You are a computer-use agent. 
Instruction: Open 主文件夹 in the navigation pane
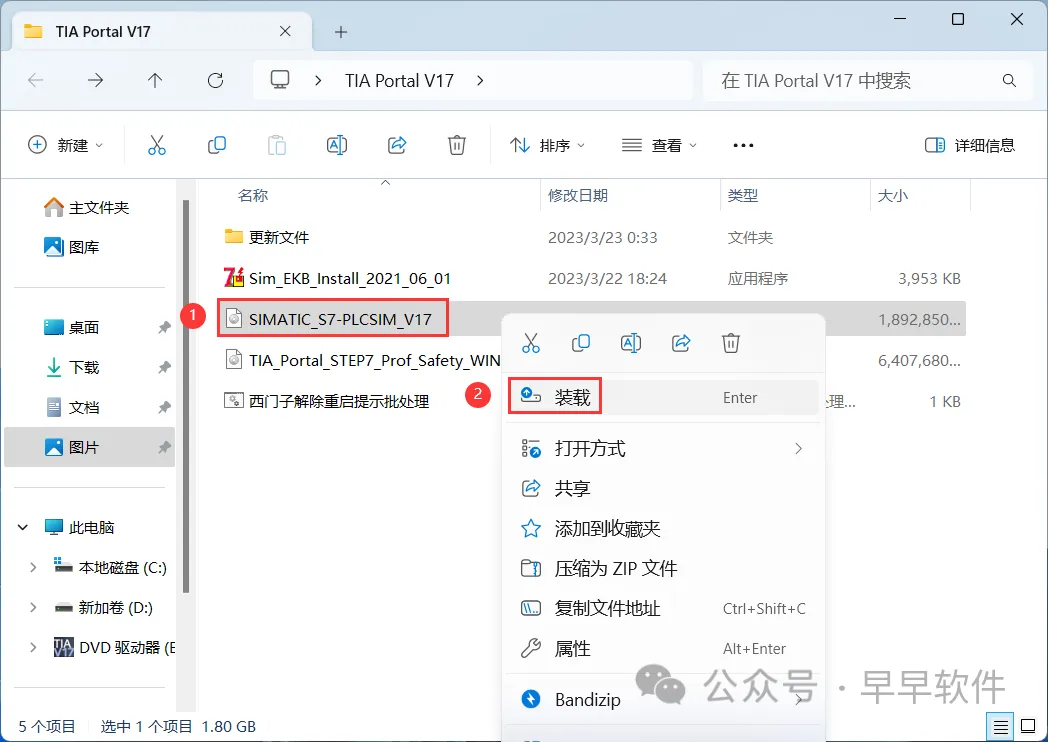coord(87,207)
